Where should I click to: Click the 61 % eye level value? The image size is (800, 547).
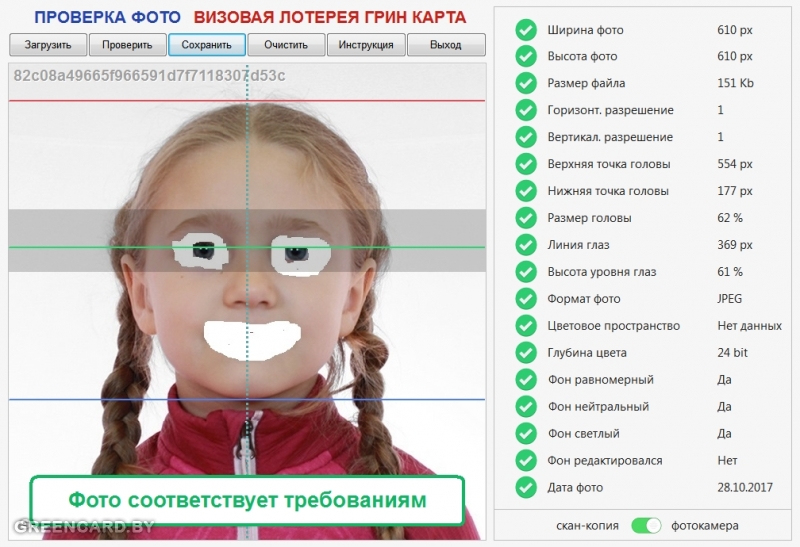pyautogui.click(x=730, y=272)
